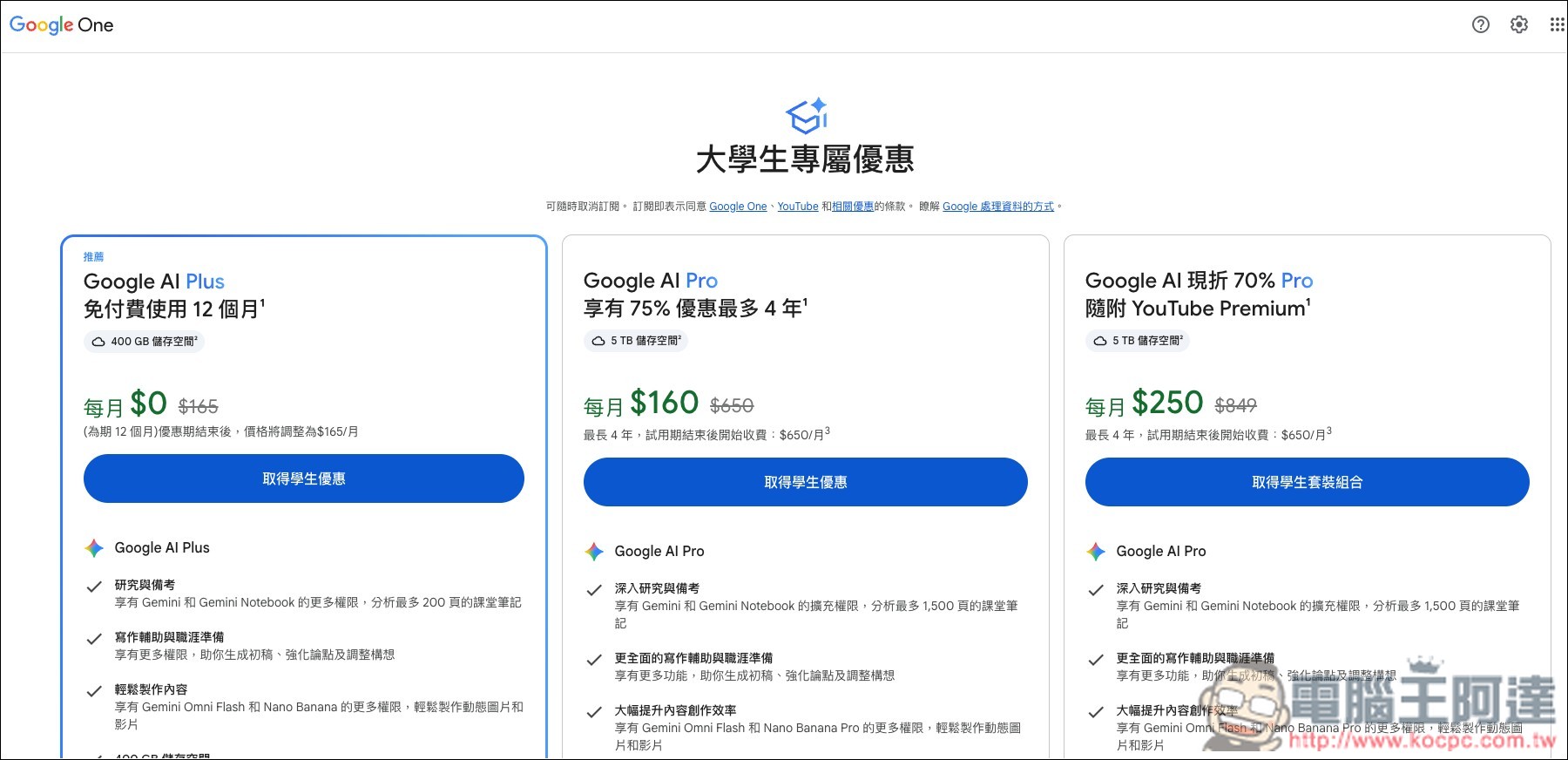The height and width of the screenshot is (760, 1568).
Task: Open the YouTube terms link
Action: pos(798,207)
